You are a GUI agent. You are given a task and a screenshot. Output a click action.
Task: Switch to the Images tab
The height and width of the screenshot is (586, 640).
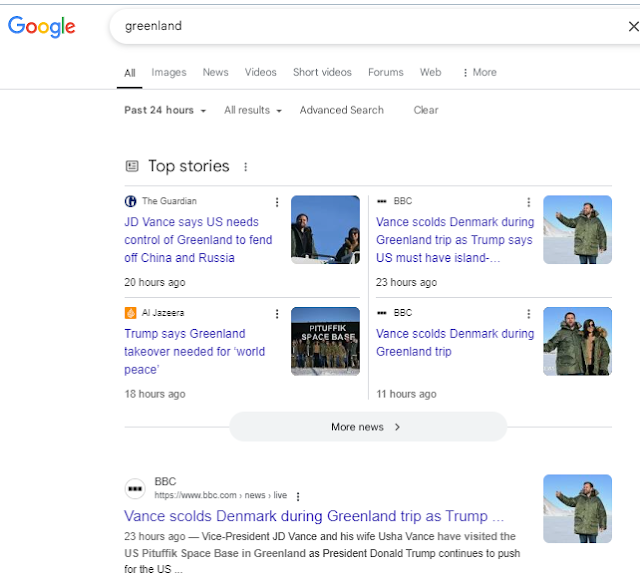[x=169, y=72]
